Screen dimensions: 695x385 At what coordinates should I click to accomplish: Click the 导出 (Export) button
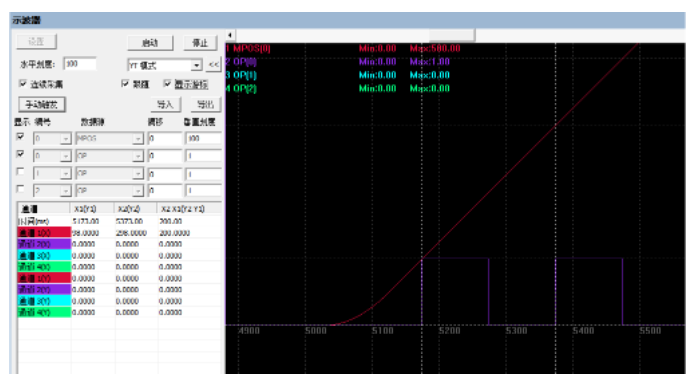[x=205, y=104]
